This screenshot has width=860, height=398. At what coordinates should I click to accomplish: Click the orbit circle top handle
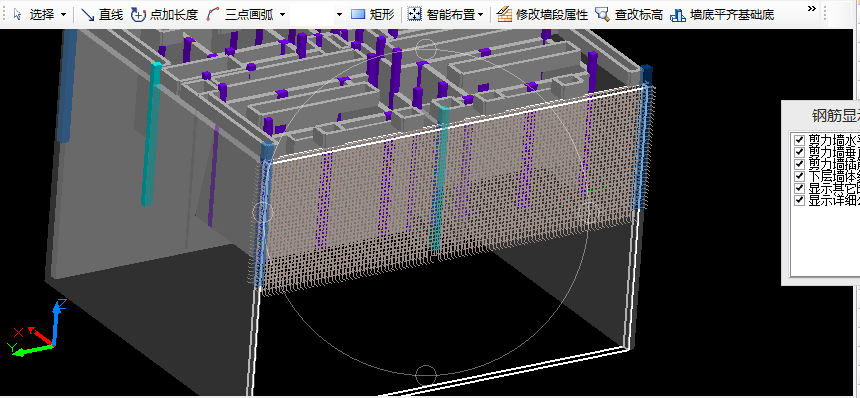[x=426, y=49]
